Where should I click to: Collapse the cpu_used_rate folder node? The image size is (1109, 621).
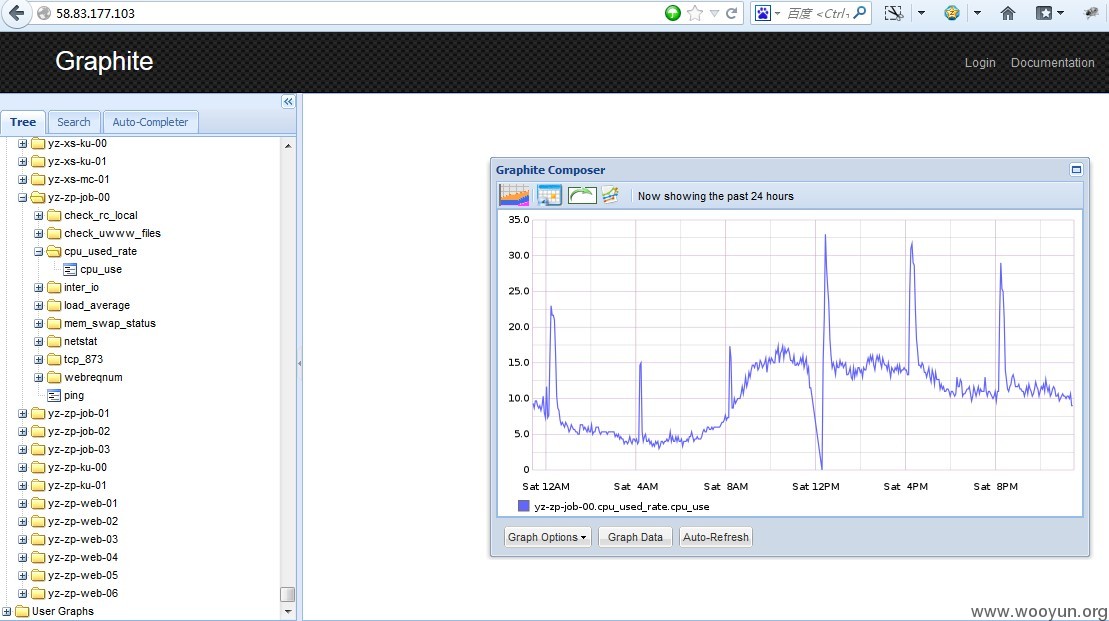tap(39, 251)
